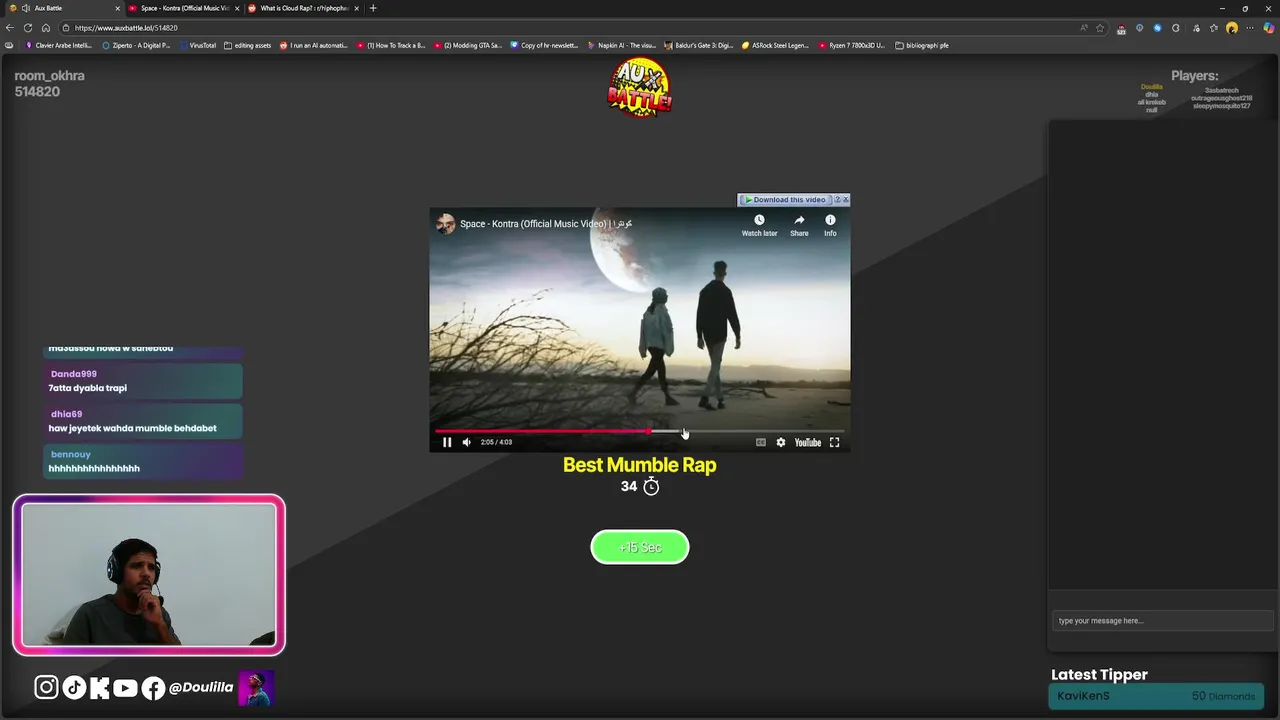
Task: Open I run an AI automati... bookmark
Action: click(314, 45)
